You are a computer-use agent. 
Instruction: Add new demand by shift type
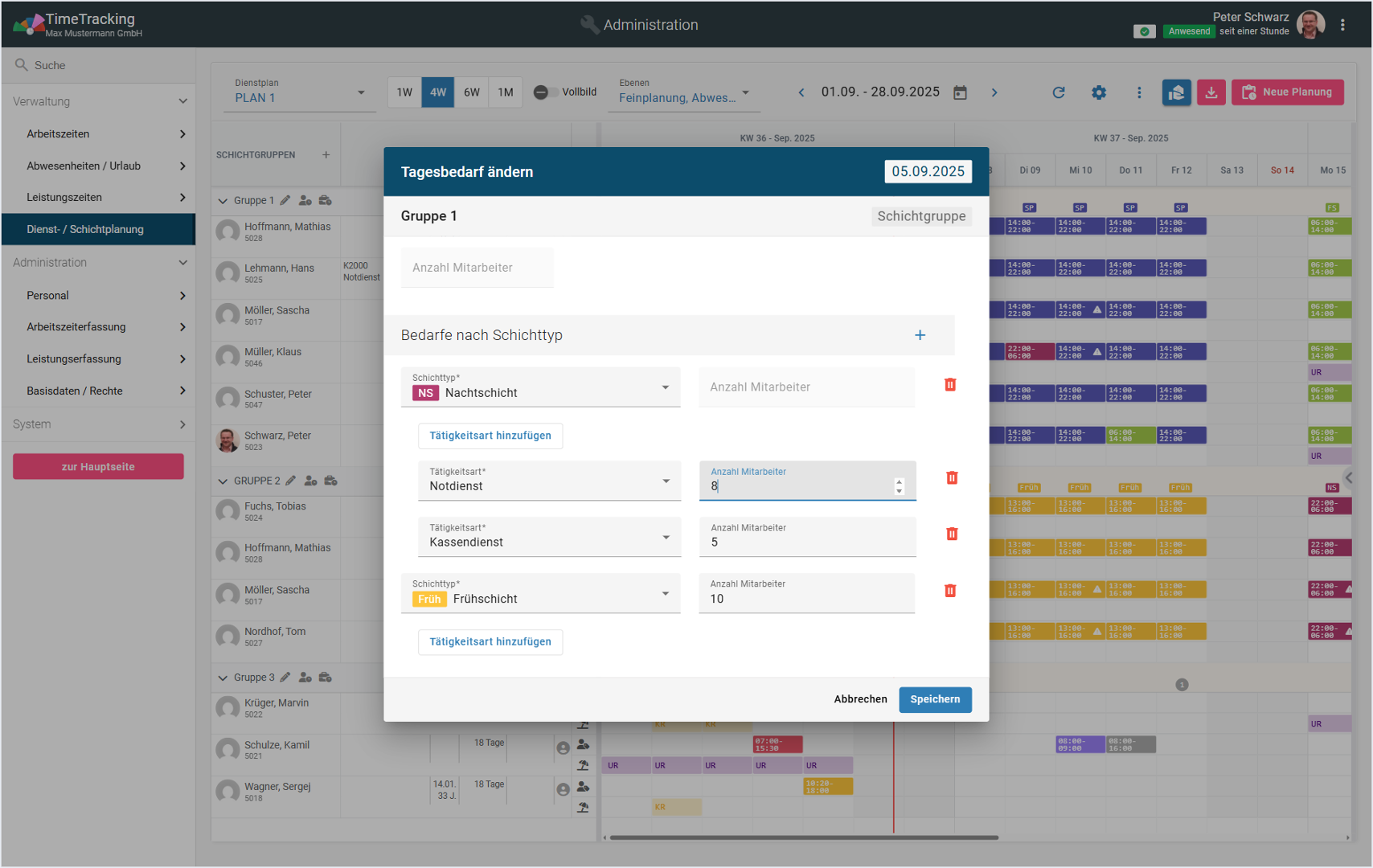[920, 335]
